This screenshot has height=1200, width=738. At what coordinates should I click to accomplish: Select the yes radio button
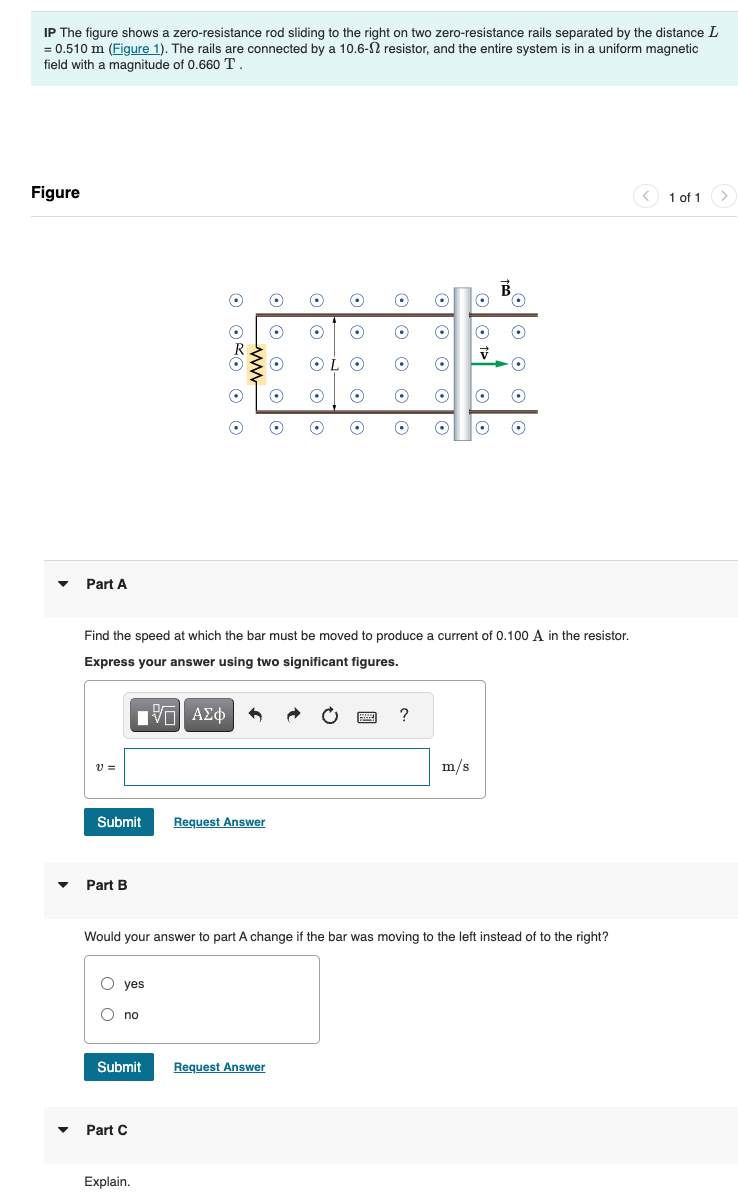[105, 983]
